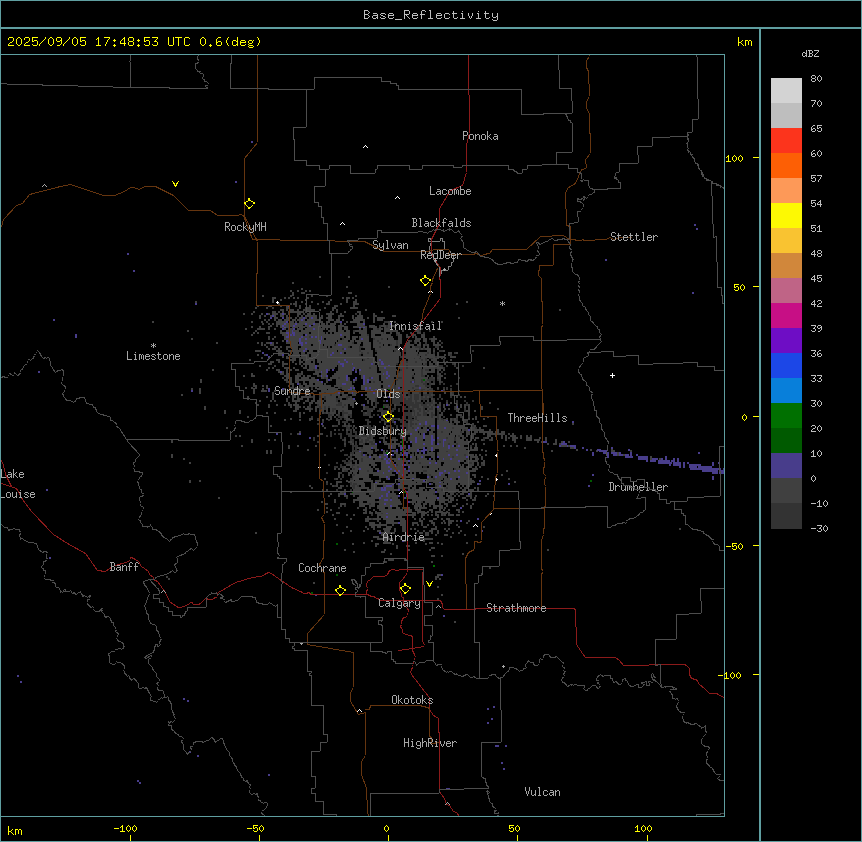Click the Strathmore town label

click(x=516, y=608)
